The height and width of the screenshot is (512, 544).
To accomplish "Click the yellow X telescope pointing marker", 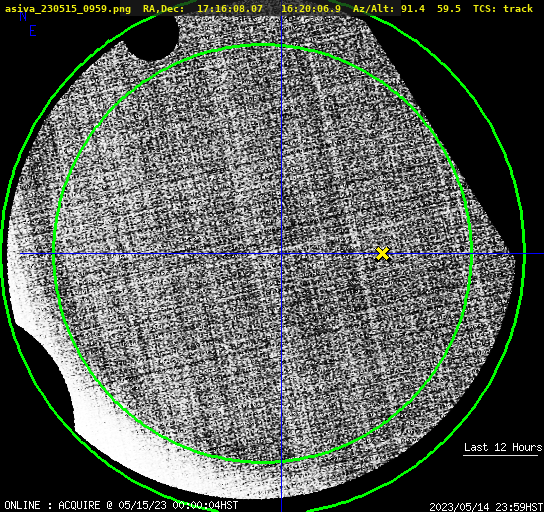I will 382,254.
